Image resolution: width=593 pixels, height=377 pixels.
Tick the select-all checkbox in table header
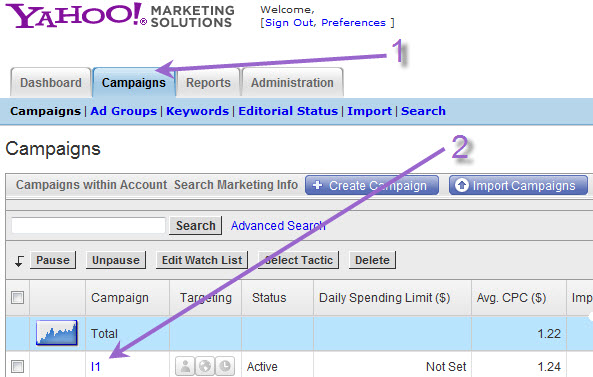[x=17, y=298]
